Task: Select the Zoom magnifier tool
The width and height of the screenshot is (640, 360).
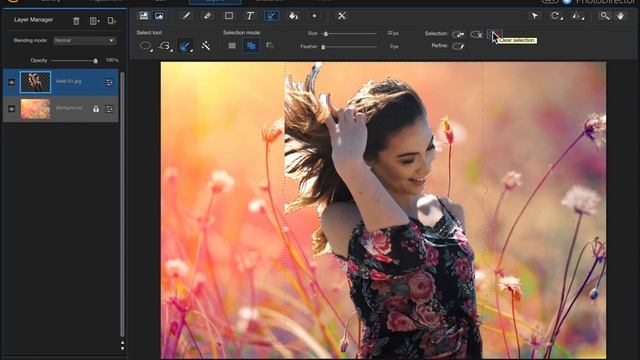Action: coord(604,16)
